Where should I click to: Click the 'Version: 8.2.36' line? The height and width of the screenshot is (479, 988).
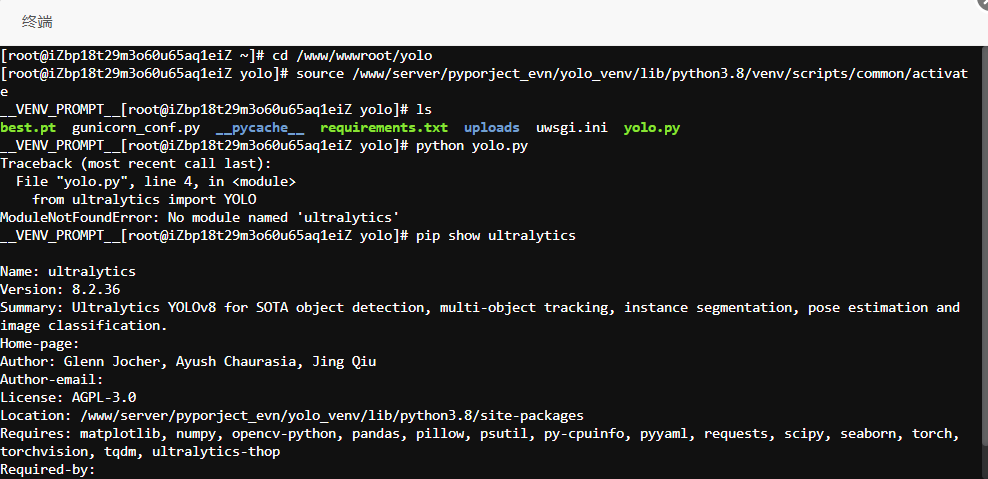coord(60,290)
